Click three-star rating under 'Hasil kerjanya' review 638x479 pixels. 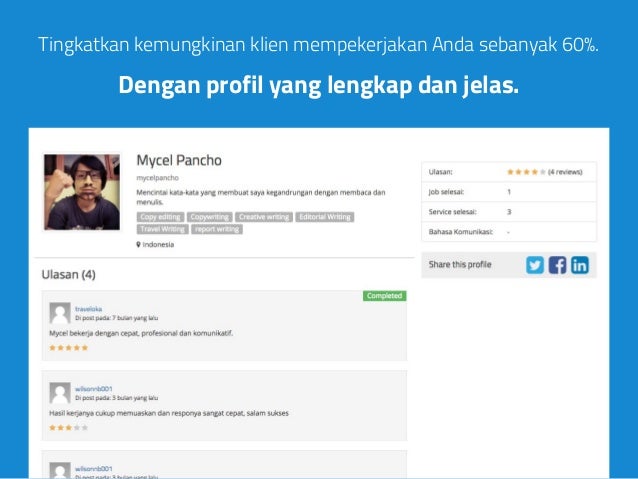coord(68,428)
